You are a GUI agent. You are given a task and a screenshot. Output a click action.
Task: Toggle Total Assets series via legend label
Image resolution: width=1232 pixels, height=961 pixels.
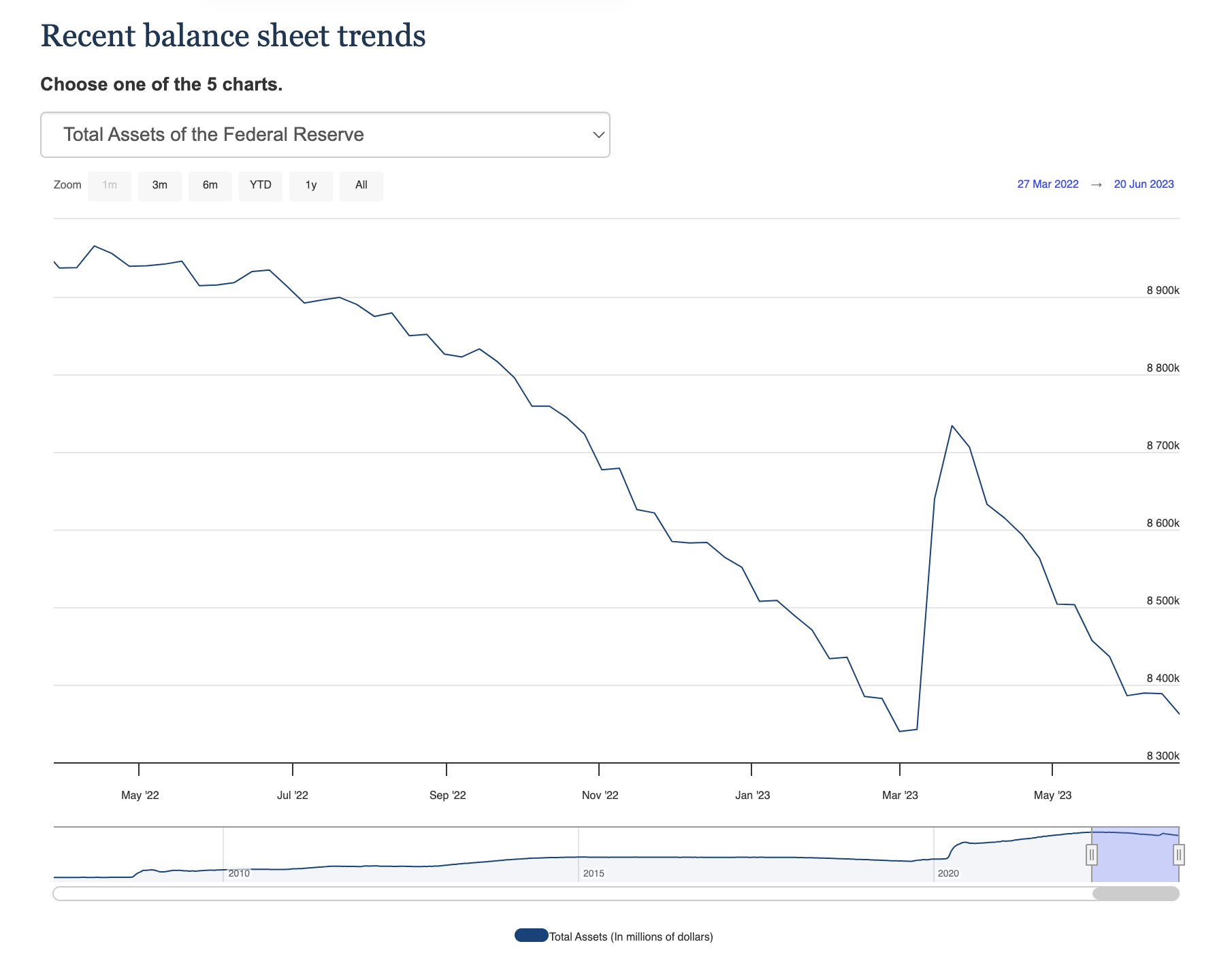[x=631, y=937]
